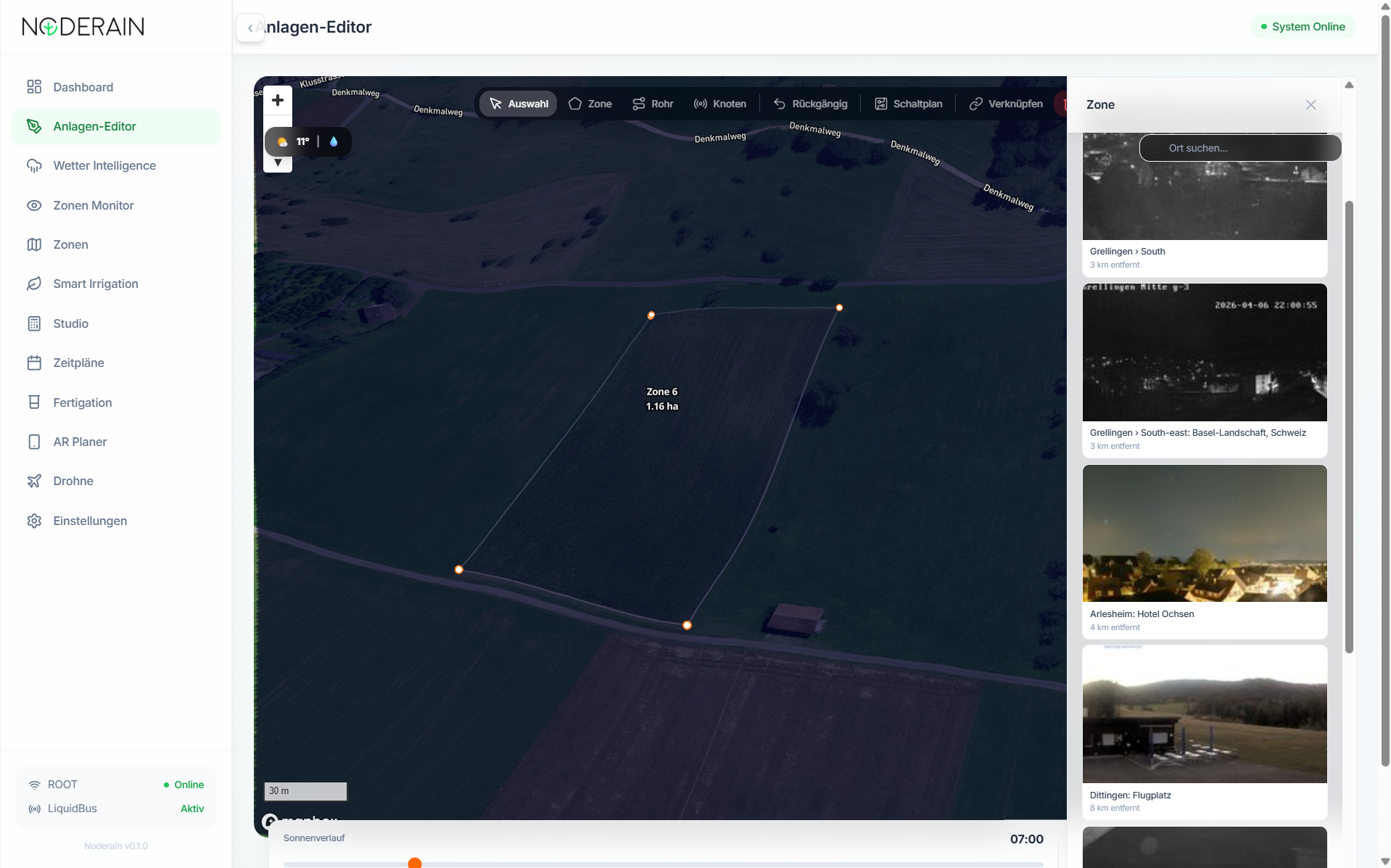
Task: Choose the Rohr pipe tool
Action: (x=653, y=104)
